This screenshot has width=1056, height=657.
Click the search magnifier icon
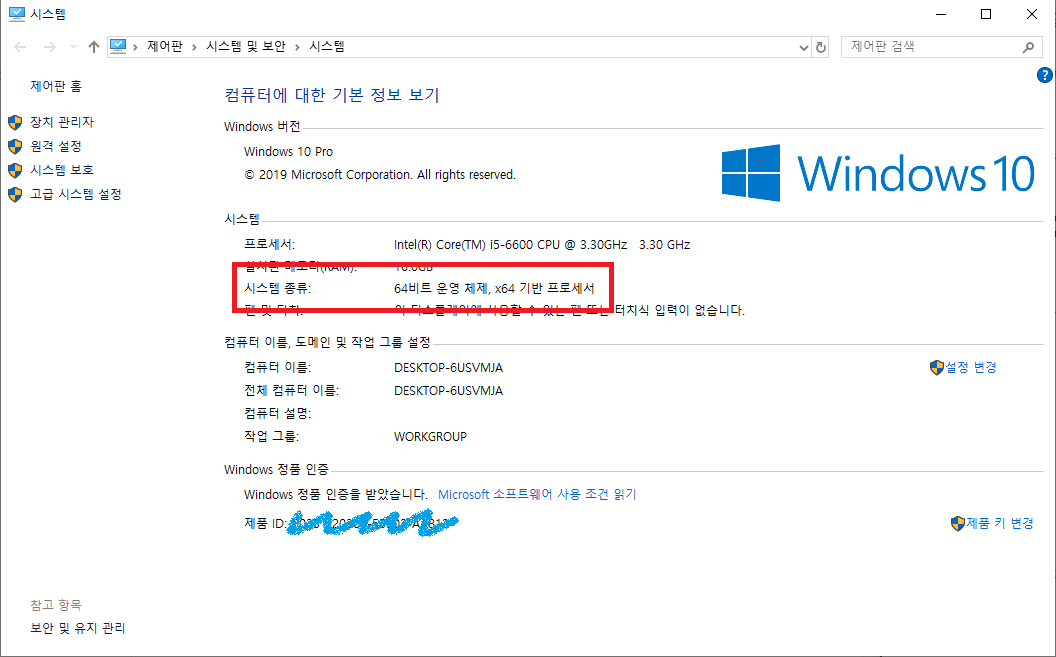[x=1028, y=46]
